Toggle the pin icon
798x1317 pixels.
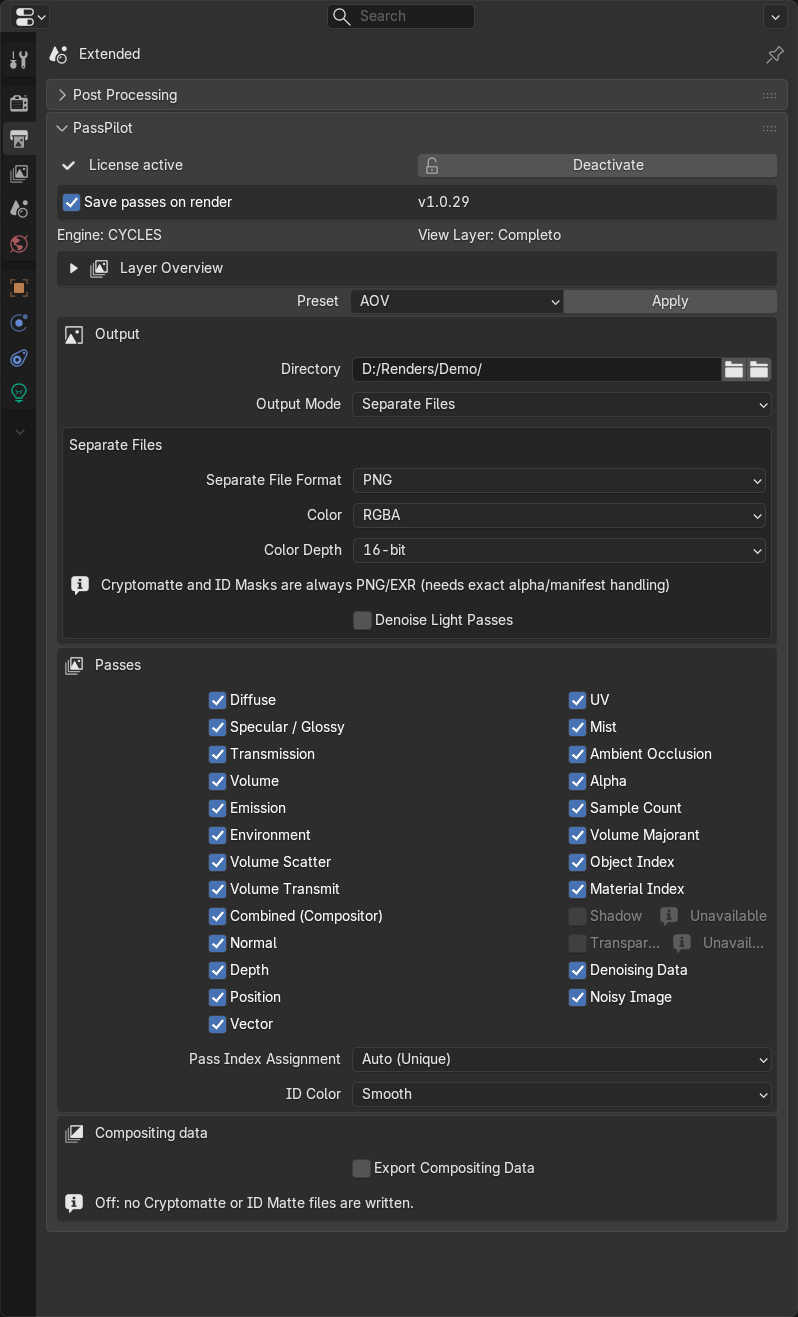pos(775,54)
